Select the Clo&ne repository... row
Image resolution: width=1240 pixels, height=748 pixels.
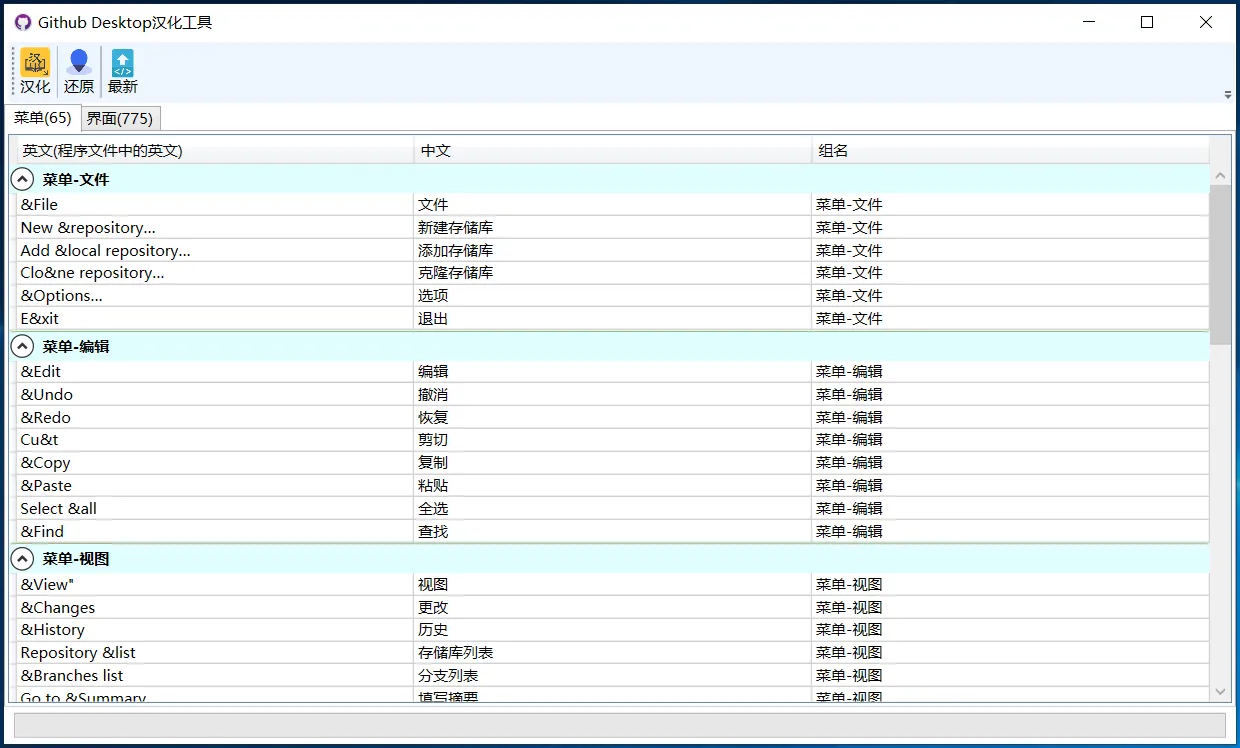pos(613,272)
